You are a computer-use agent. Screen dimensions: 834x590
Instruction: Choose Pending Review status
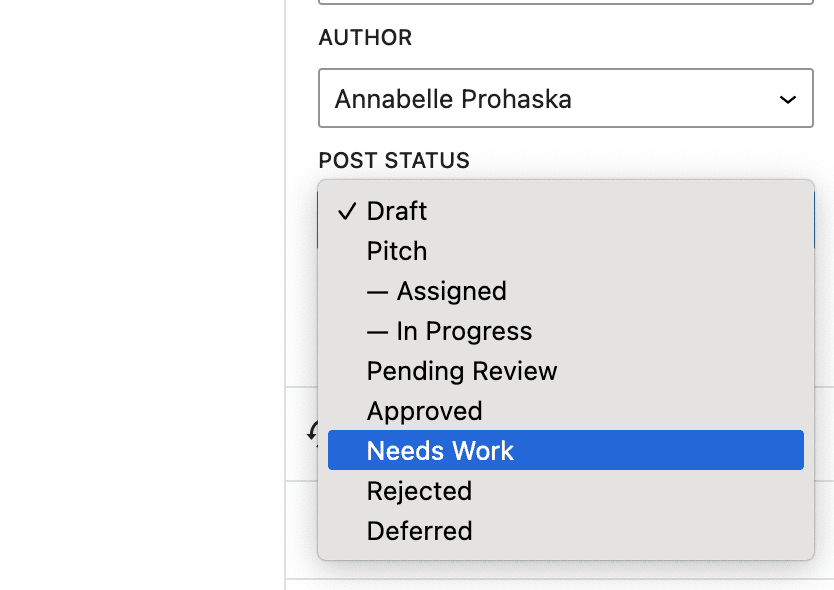(x=462, y=371)
